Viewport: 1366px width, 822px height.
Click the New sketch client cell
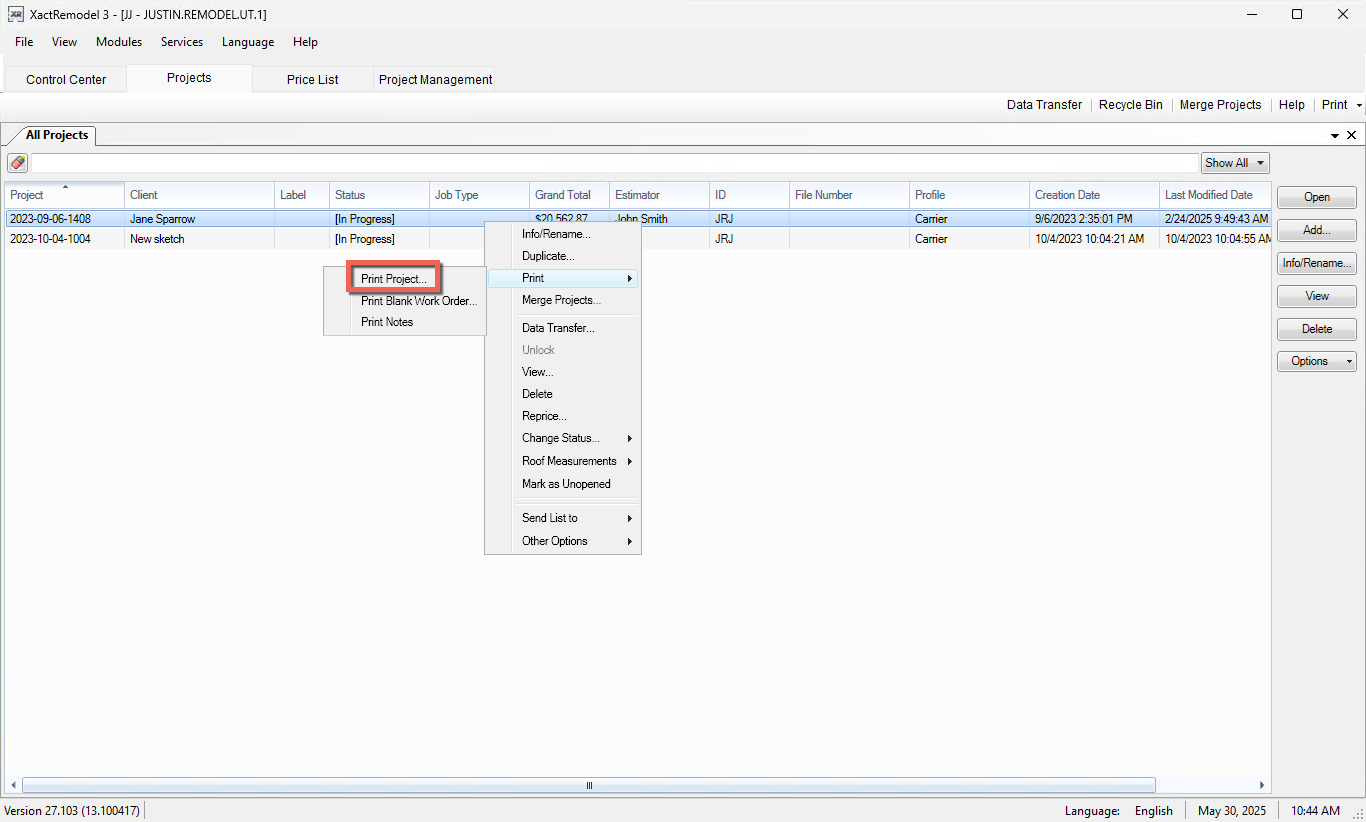(x=200, y=239)
